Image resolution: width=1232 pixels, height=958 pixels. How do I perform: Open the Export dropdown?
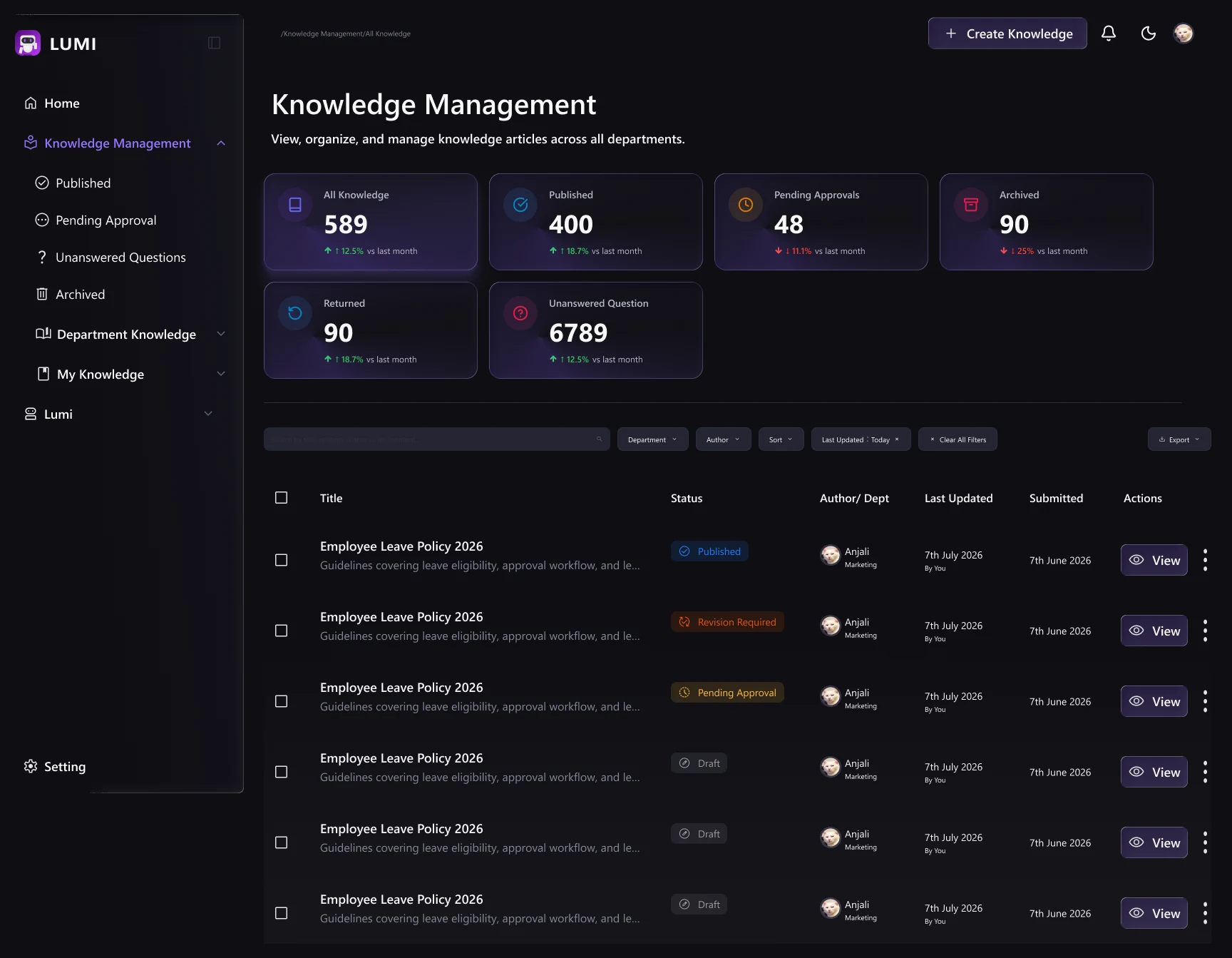[x=1179, y=439]
